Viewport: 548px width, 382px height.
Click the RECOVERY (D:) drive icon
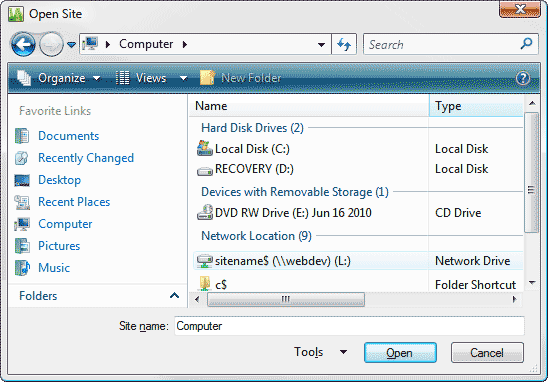[205, 171]
